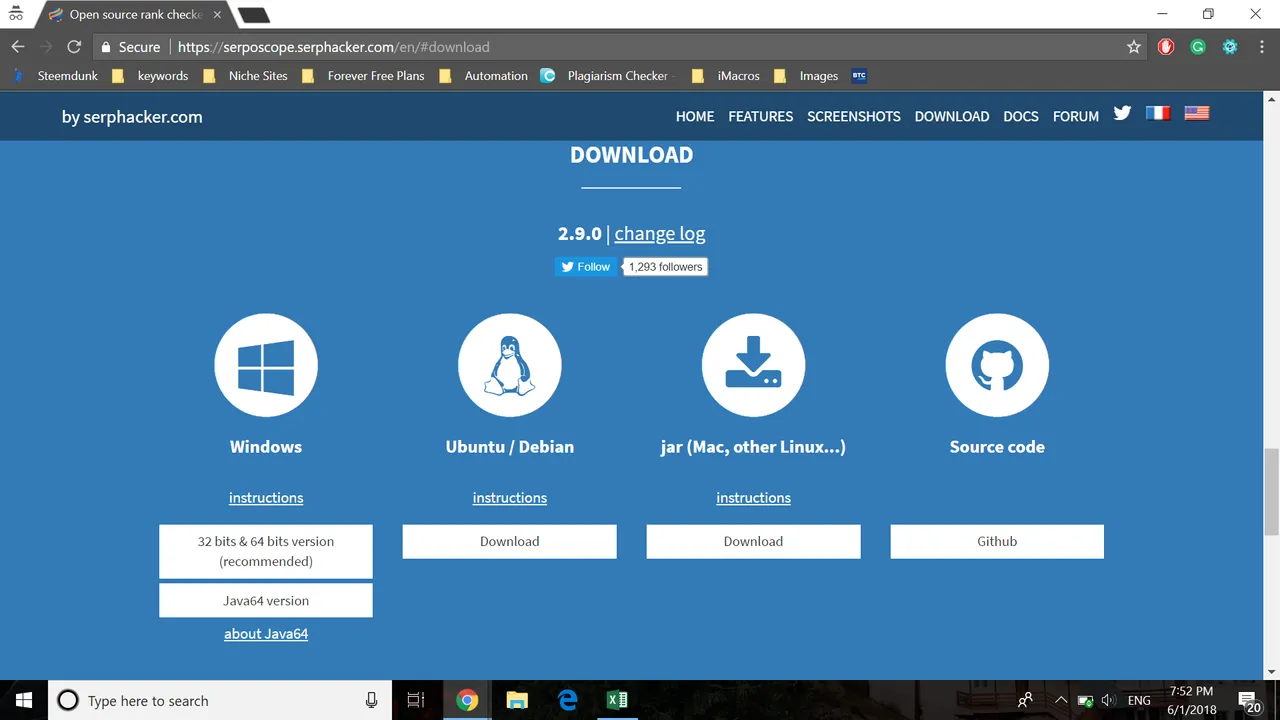
Task: Click Download under jar (Mac, other Linux...)
Action: 753,541
